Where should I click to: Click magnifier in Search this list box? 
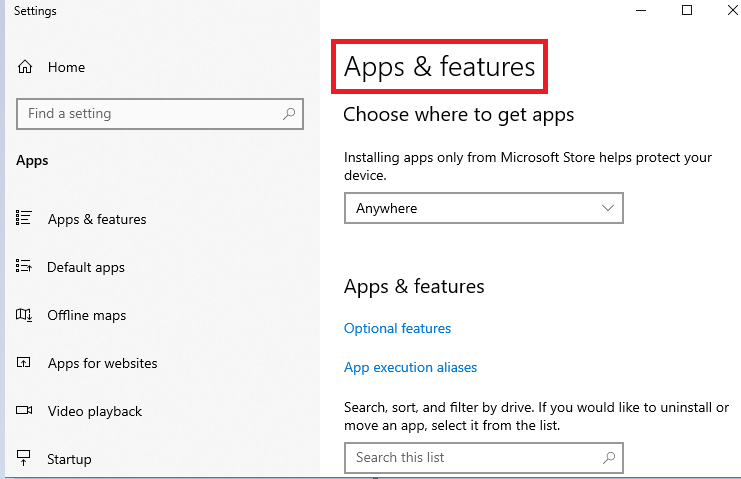(x=609, y=457)
